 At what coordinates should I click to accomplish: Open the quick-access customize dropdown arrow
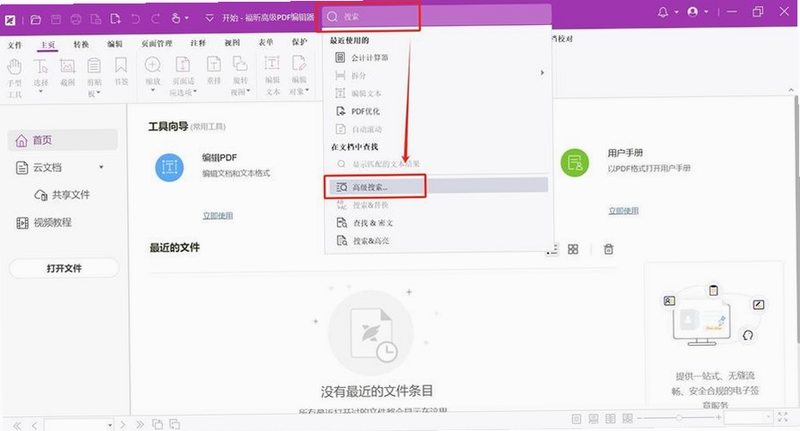[x=209, y=18]
